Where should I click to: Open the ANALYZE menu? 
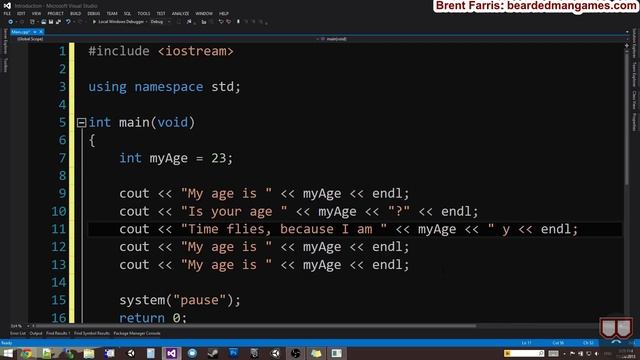point(180,13)
